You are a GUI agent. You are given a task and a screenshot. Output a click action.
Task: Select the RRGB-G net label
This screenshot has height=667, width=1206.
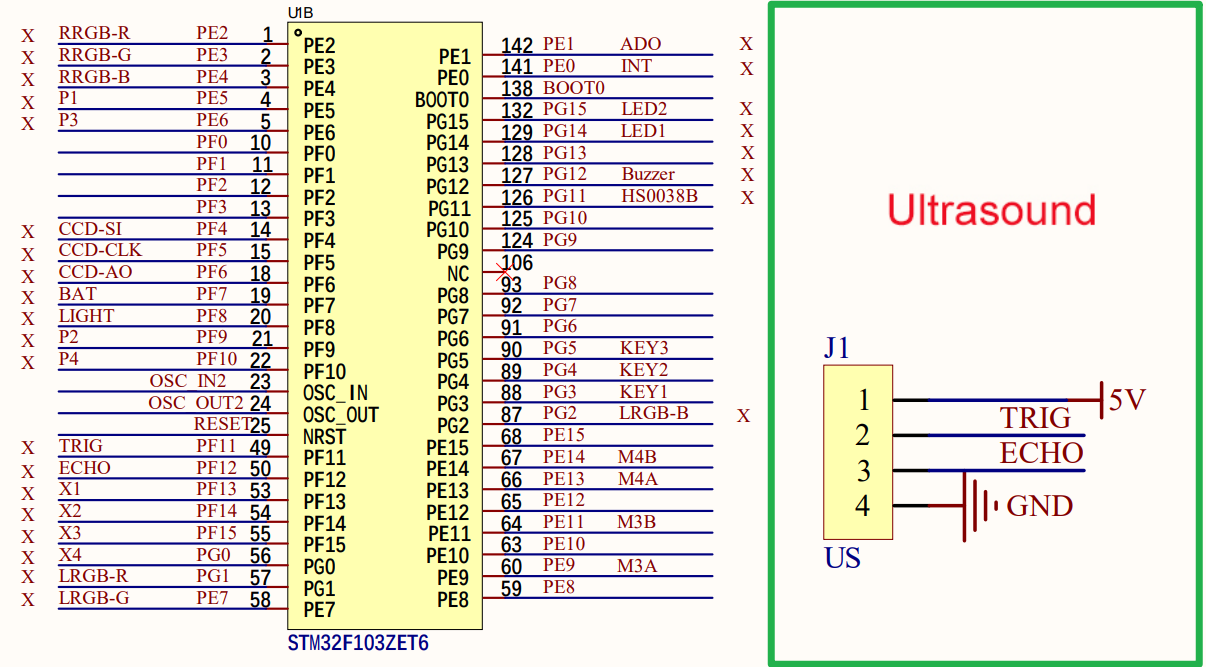pyautogui.click(x=95, y=55)
